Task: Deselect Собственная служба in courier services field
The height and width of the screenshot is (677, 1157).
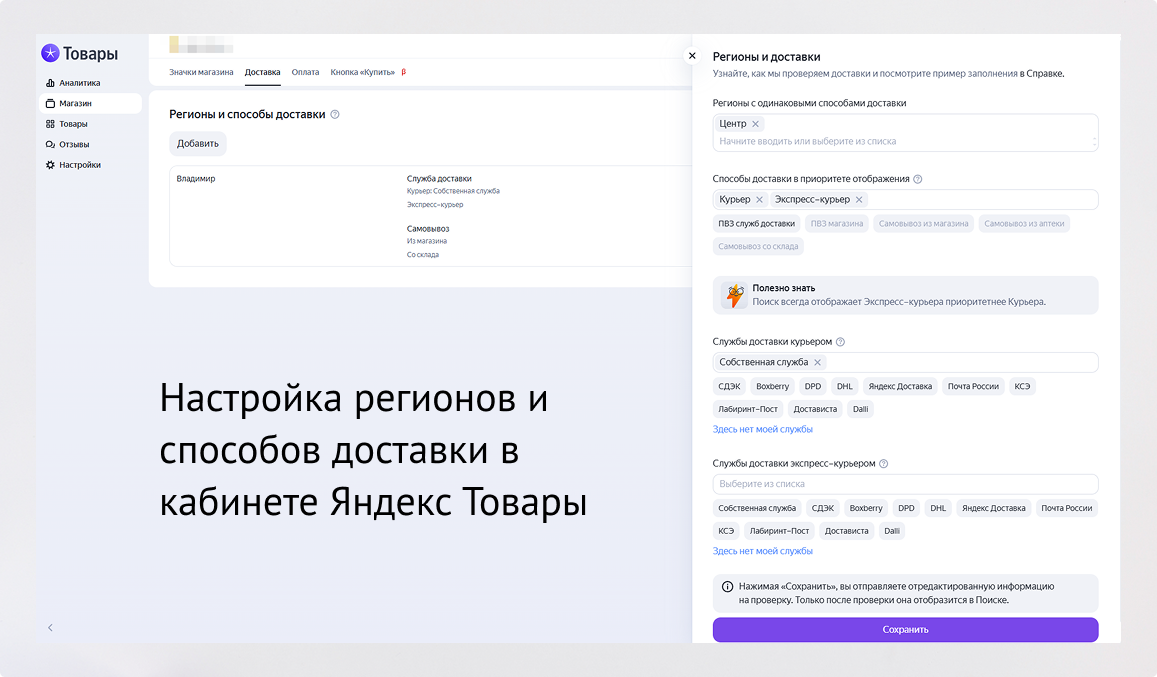Action: pos(820,362)
